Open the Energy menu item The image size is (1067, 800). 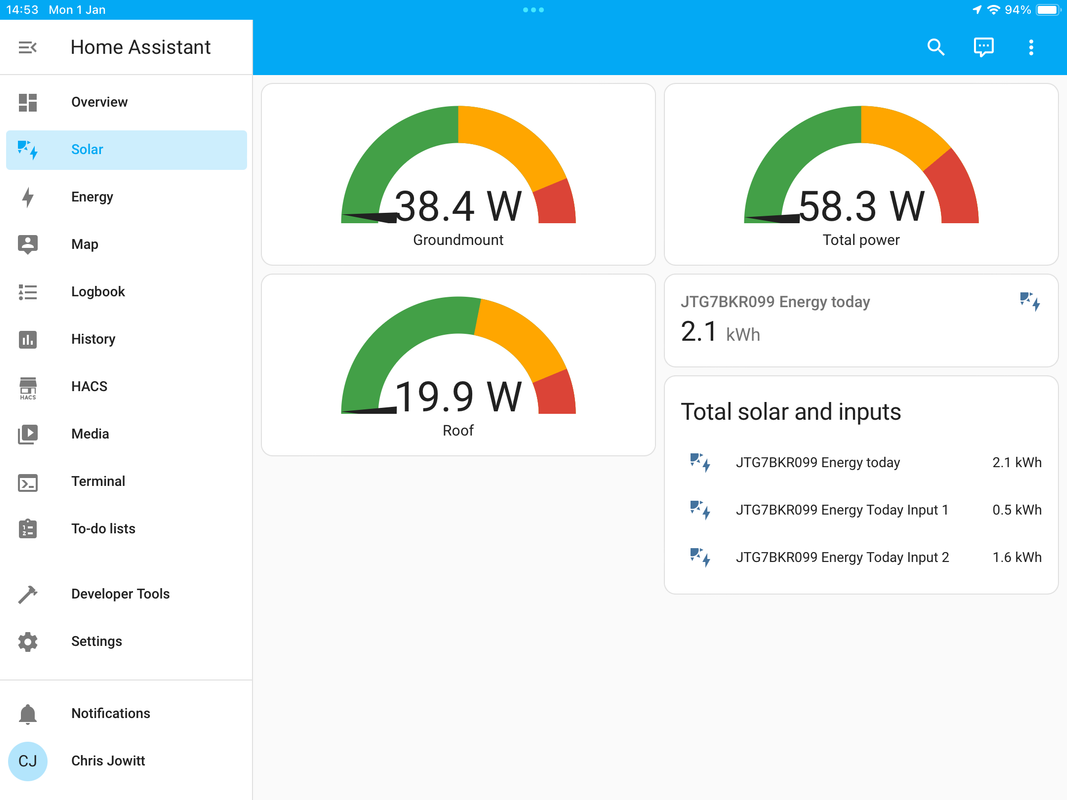[x=127, y=197]
